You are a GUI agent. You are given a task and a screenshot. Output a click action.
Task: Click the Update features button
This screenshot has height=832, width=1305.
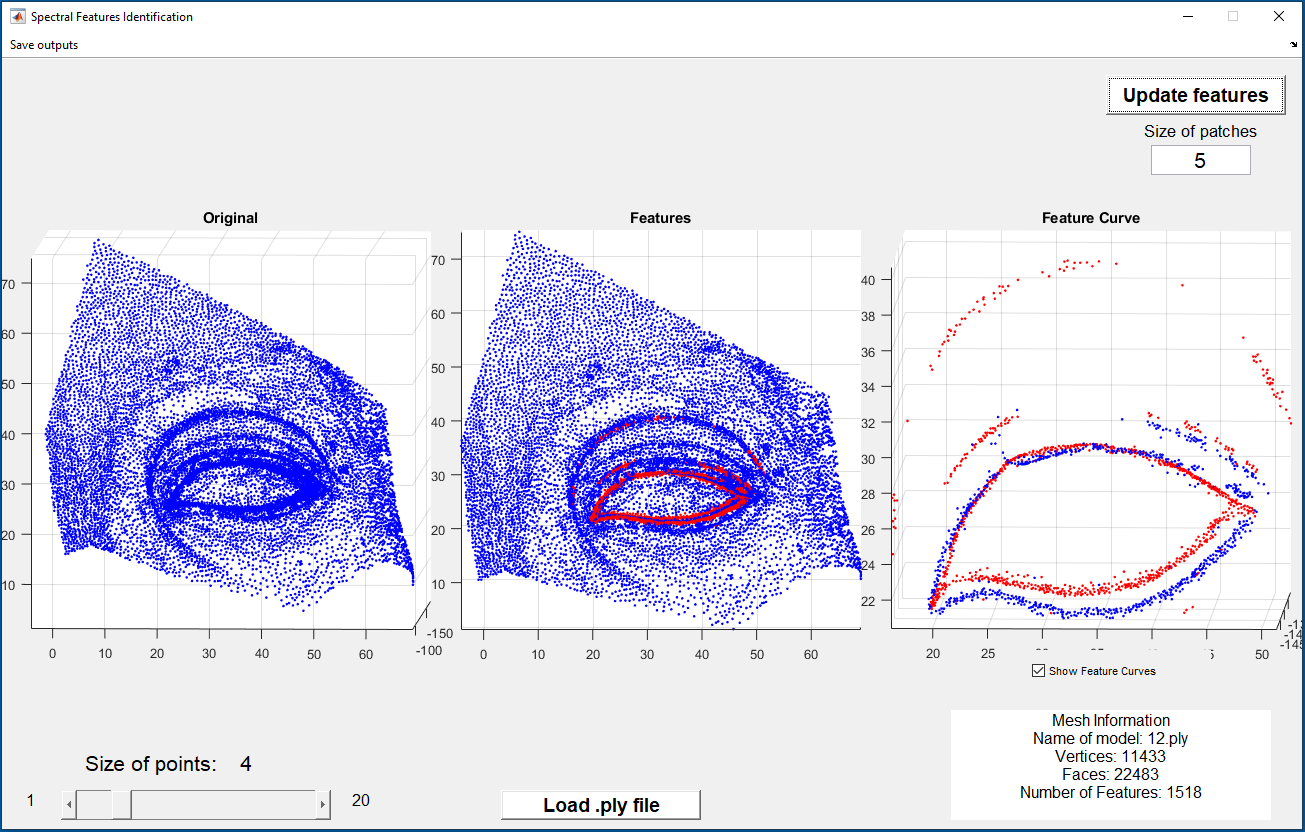1195,95
